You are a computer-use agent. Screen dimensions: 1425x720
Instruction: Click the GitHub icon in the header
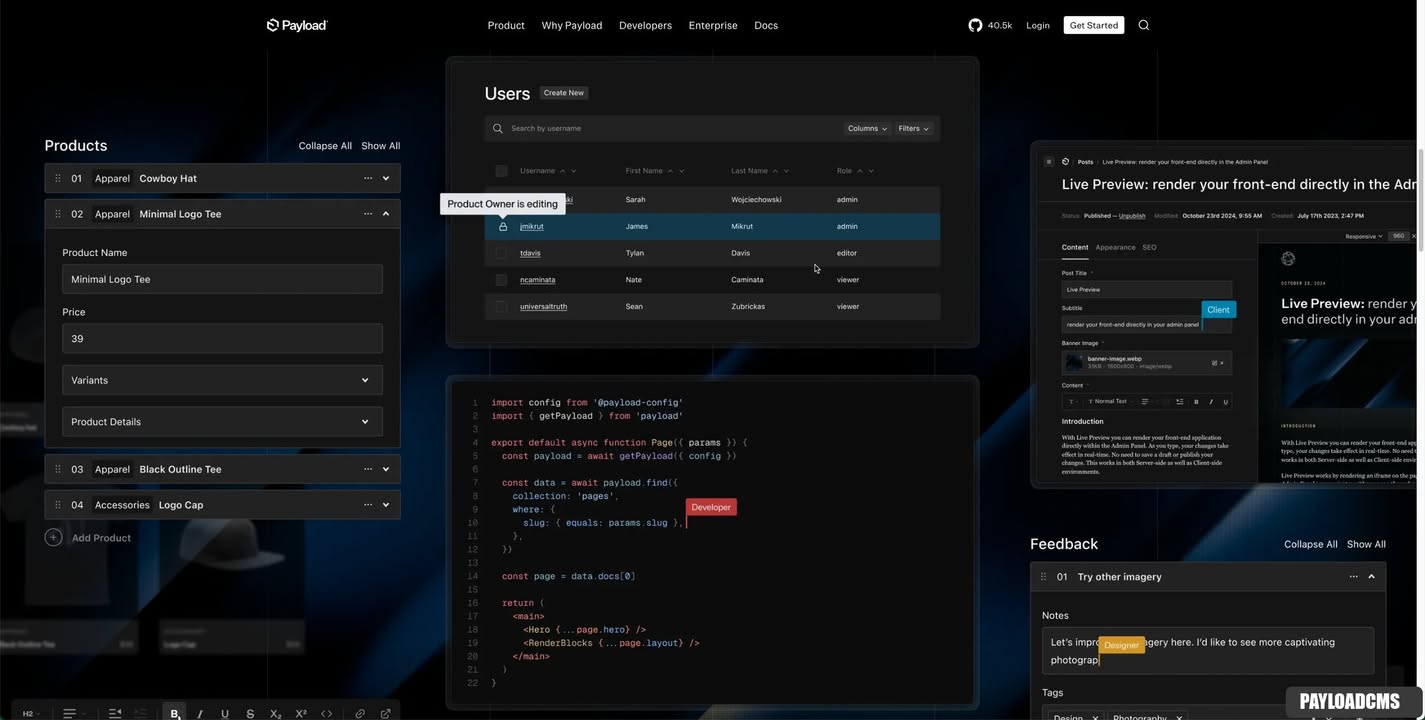point(975,25)
